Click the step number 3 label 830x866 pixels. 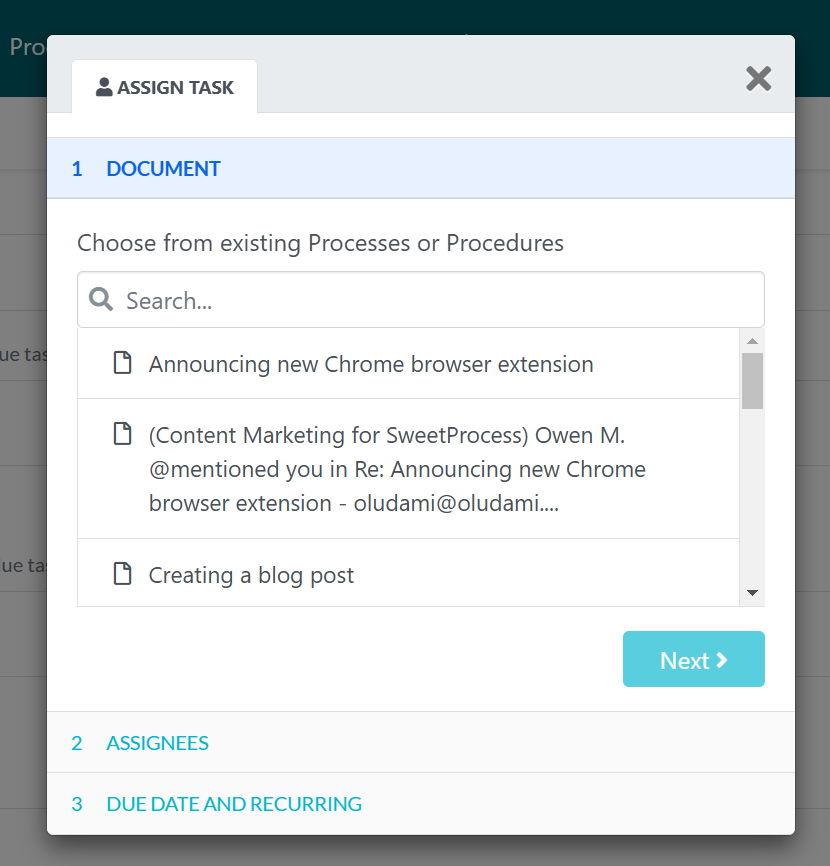[77, 804]
